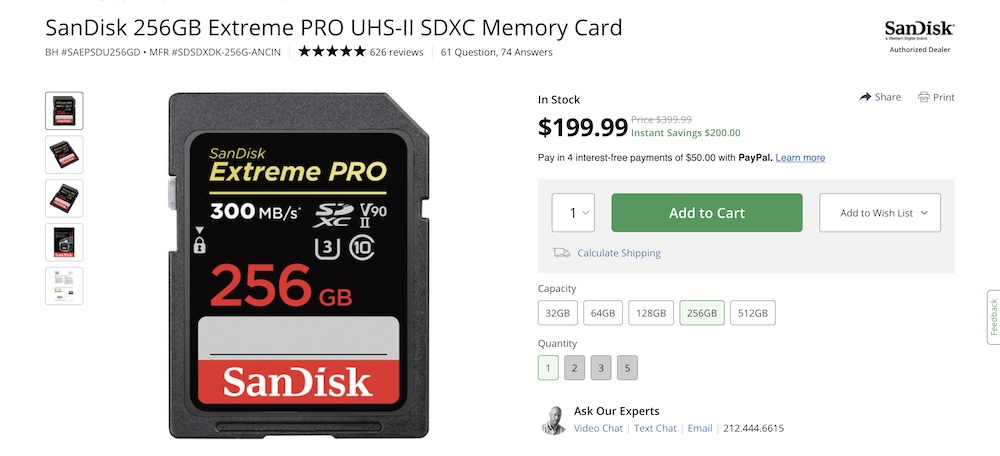Open the vertical Feedback tab
The height and width of the screenshot is (456, 1000).
coord(993,317)
